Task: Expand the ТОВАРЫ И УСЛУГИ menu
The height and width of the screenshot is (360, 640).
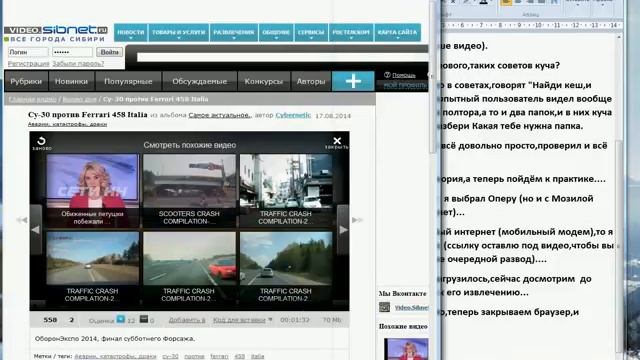Action: pos(178,33)
